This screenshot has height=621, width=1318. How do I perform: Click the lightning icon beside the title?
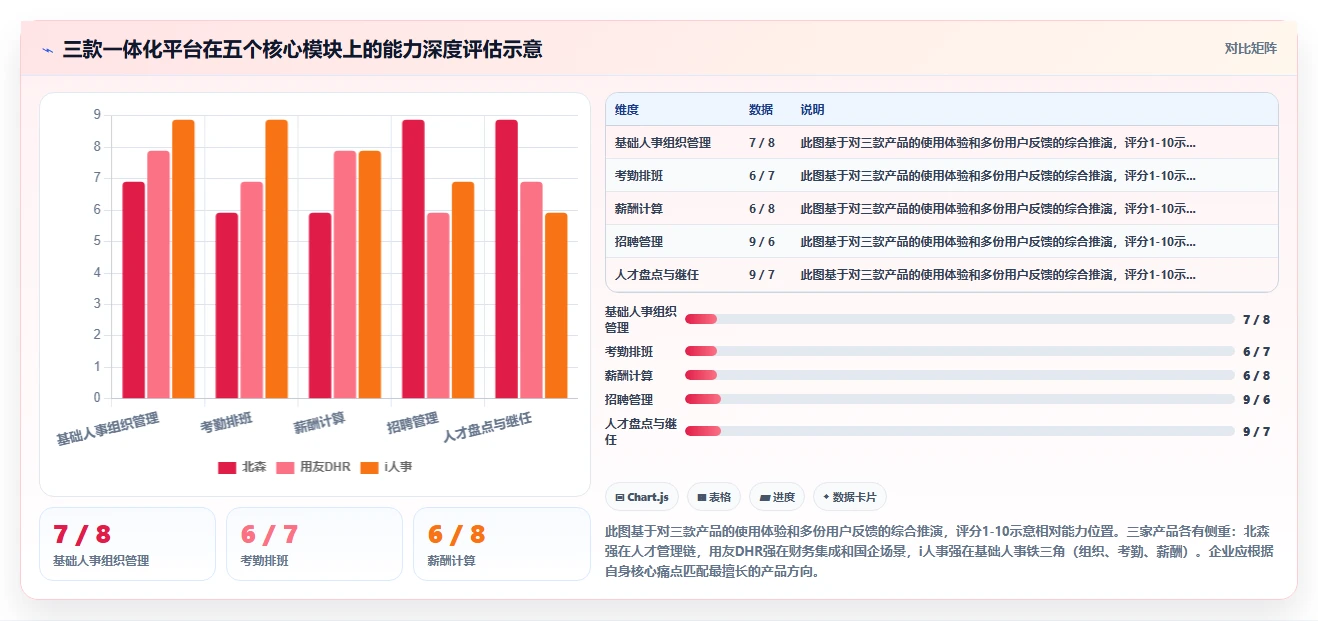[x=48, y=50]
